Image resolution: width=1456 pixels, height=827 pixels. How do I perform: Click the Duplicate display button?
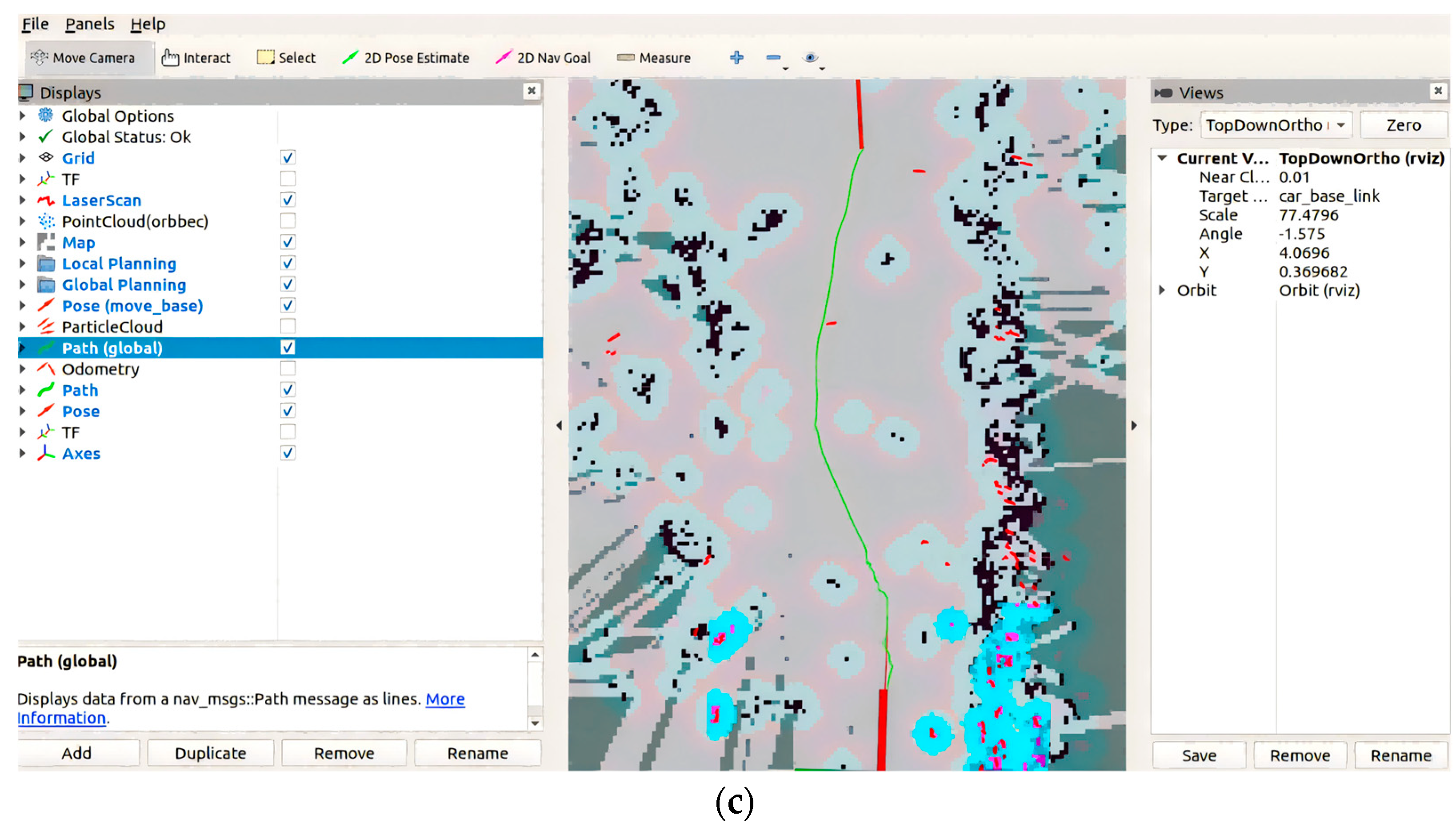(210, 753)
